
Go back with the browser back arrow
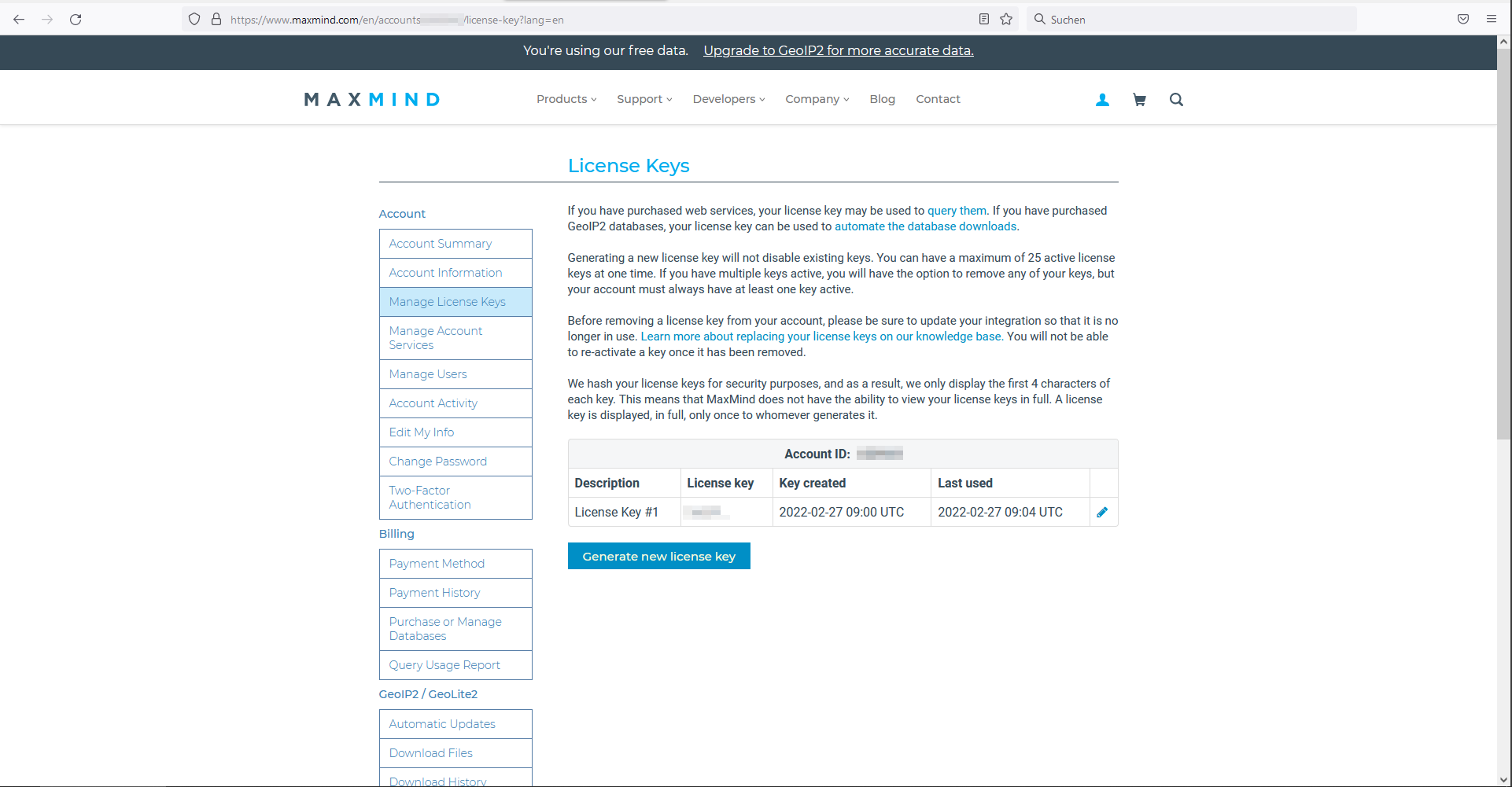click(x=19, y=20)
